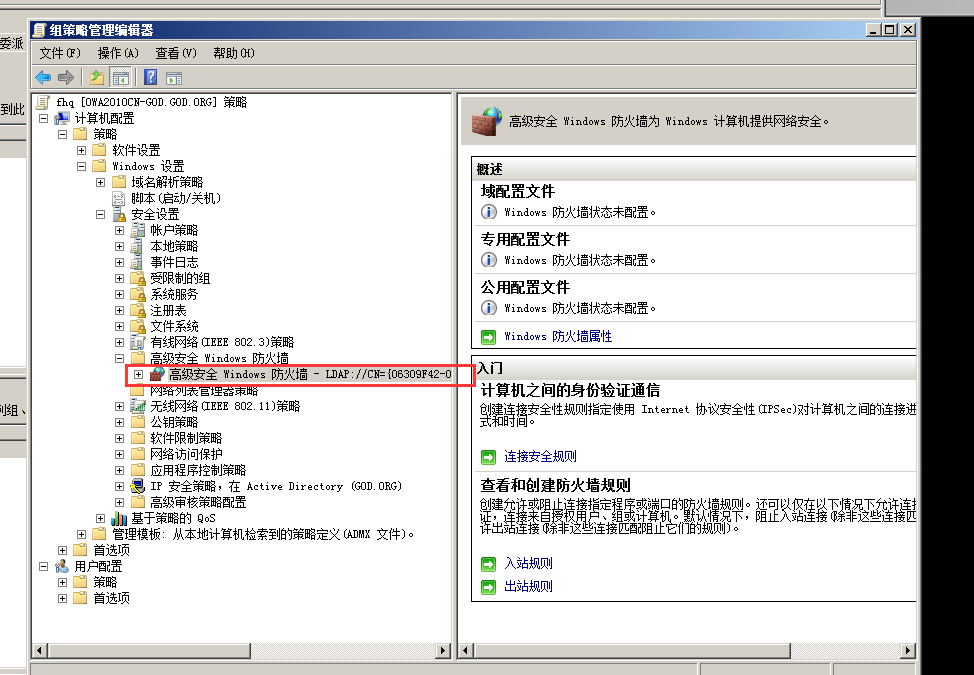
Task: Toggle the Show/Hide action pane icon
Action: [174, 78]
